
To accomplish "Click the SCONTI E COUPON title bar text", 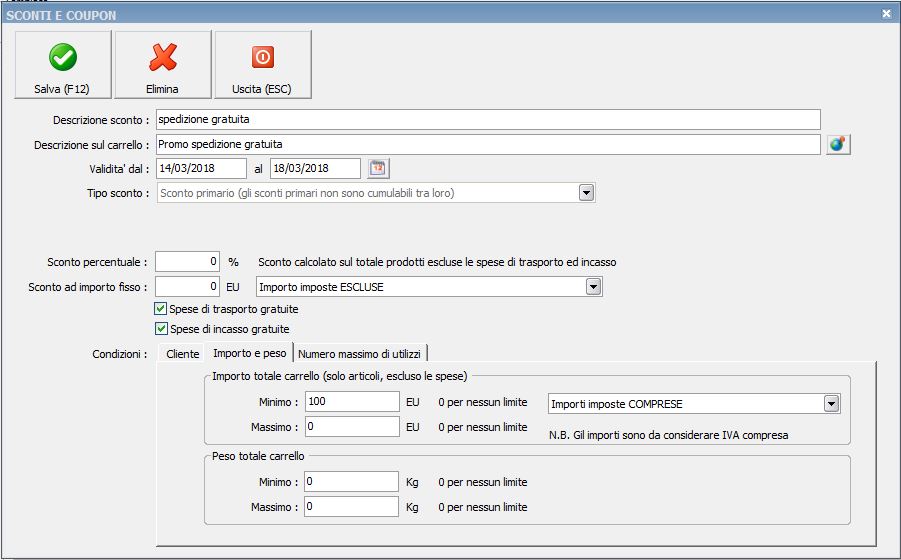I will pos(61,16).
